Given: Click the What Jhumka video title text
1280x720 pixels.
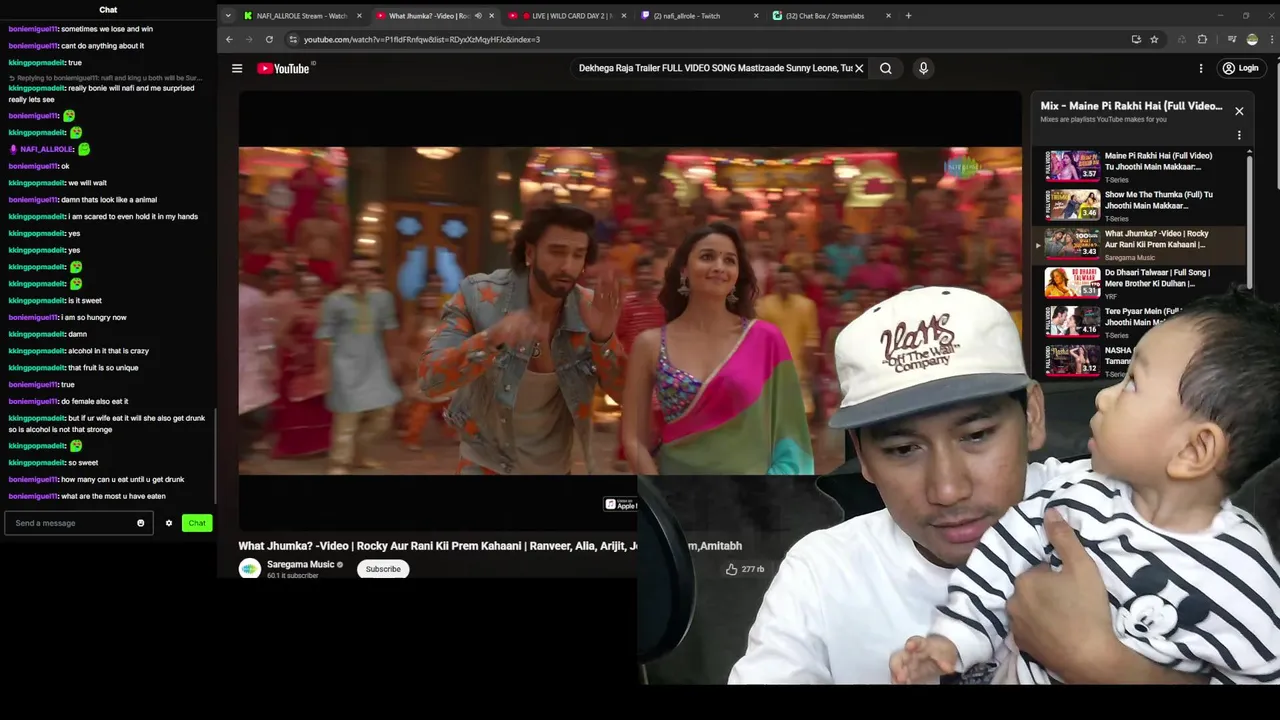Looking at the screenshot, I should (x=490, y=546).
